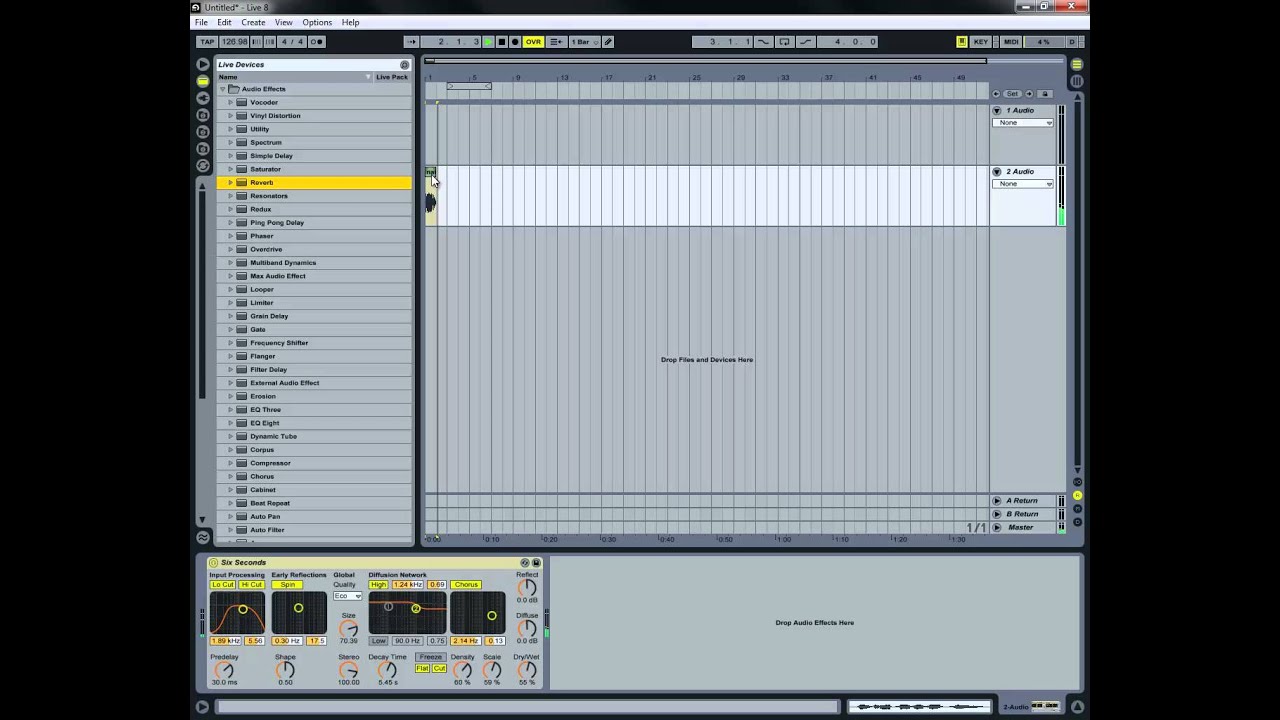Open the Eco quality dropdown
Viewport: 1280px width, 720px height.
pos(347,596)
